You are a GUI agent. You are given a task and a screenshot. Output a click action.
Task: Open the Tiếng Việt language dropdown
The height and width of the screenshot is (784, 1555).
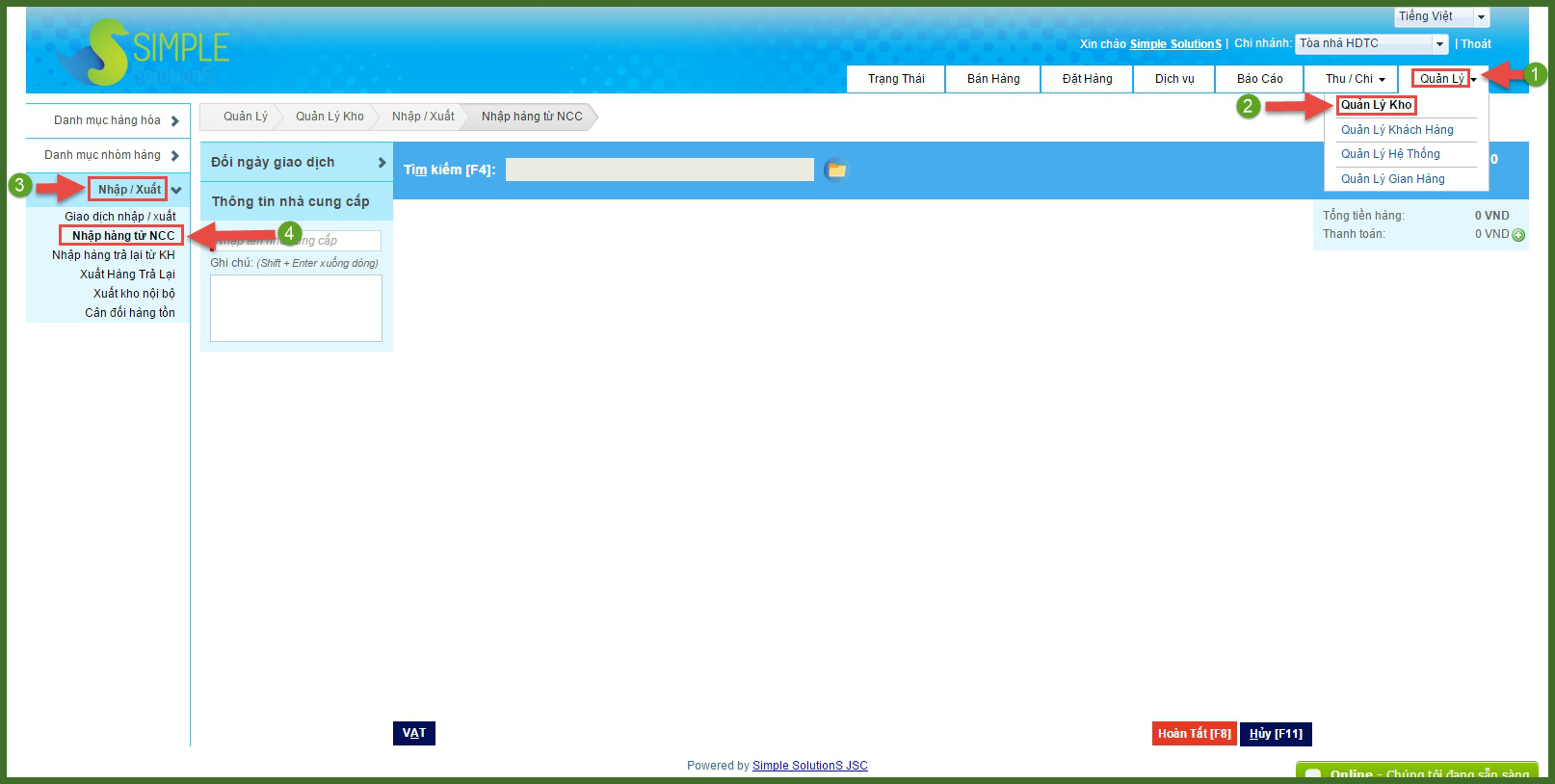(x=1481, y=17)
